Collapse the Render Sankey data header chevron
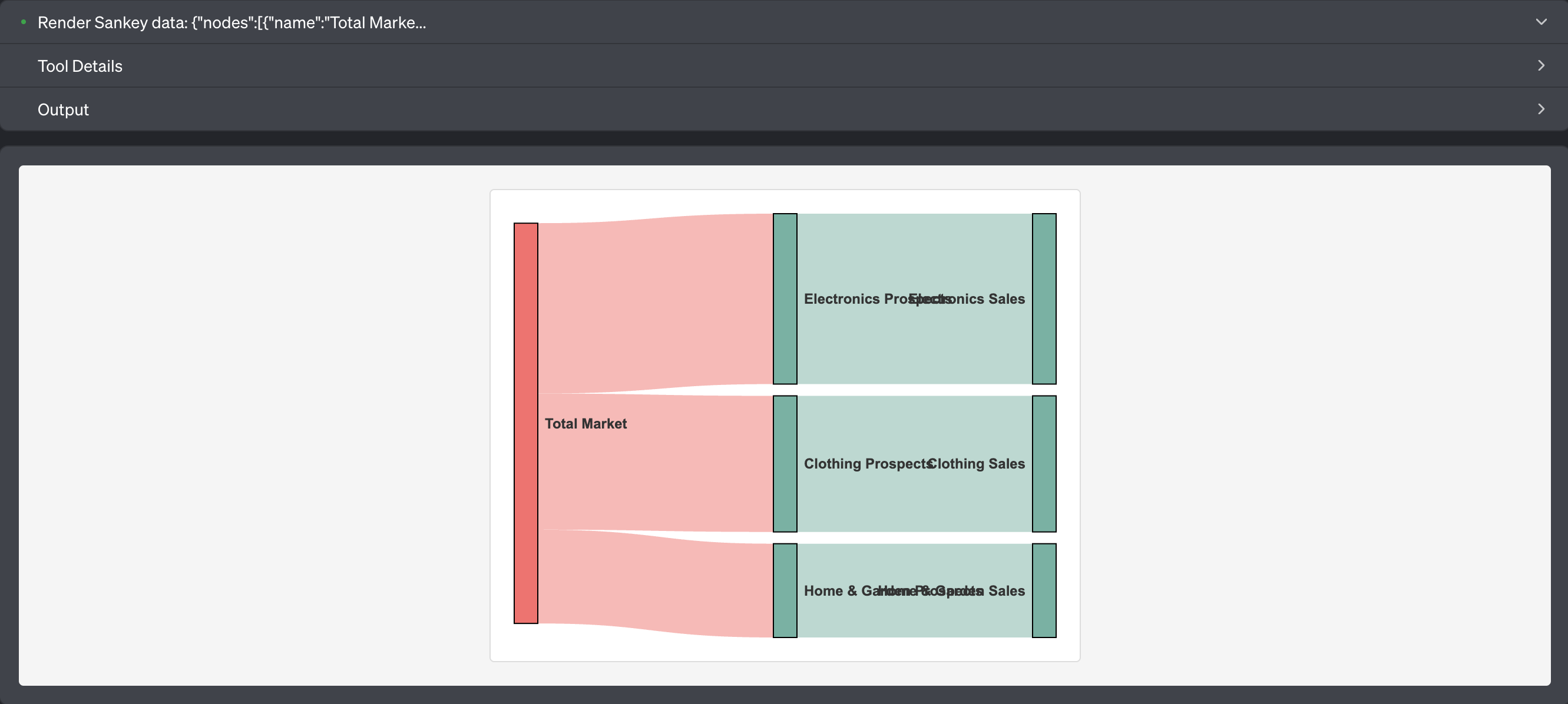Image resolution: width=1568 pixels, height=704 pixels. (1540, 22)
